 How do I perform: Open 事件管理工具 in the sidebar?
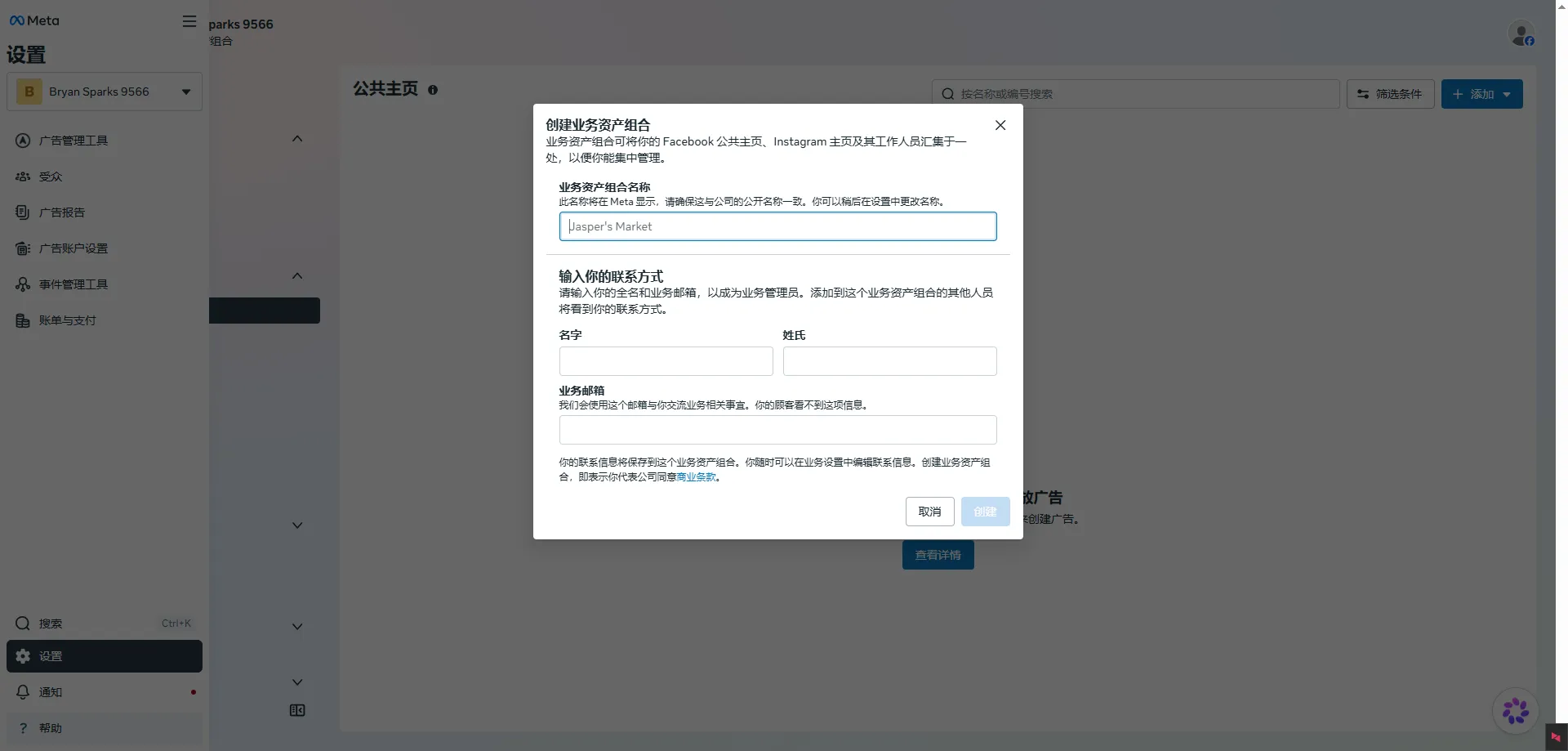105,284
